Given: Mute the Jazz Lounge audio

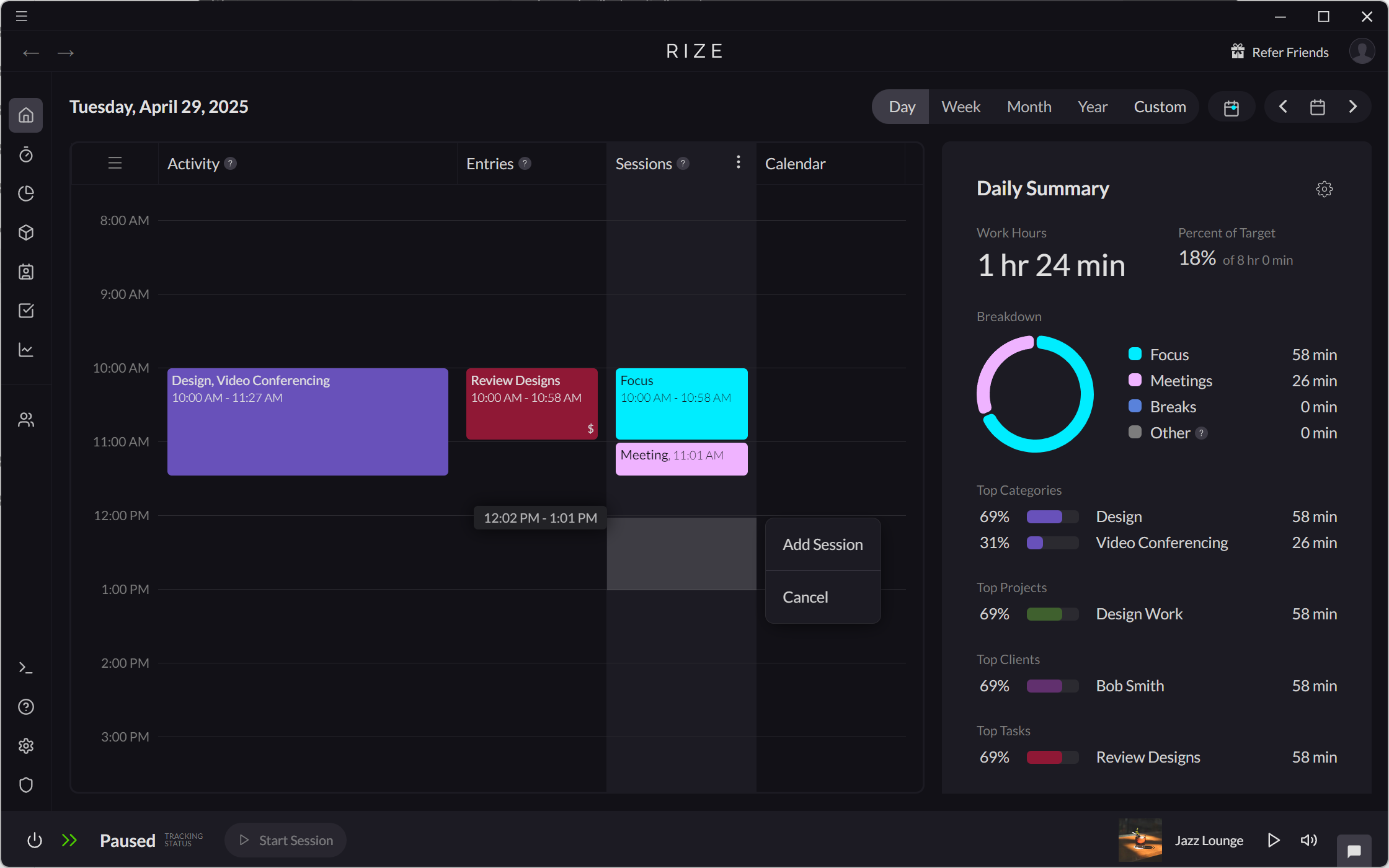Looking at the screenshot, I should (x=1308, y=840).
